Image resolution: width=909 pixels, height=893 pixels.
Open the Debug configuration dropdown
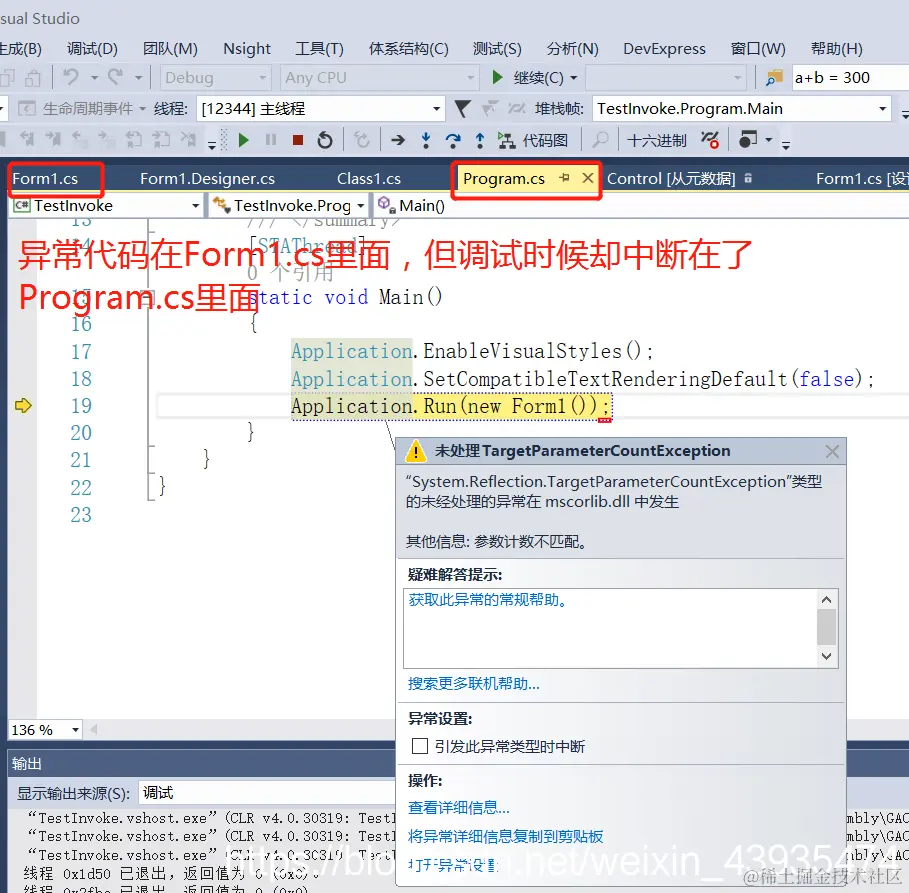point(215,77)
